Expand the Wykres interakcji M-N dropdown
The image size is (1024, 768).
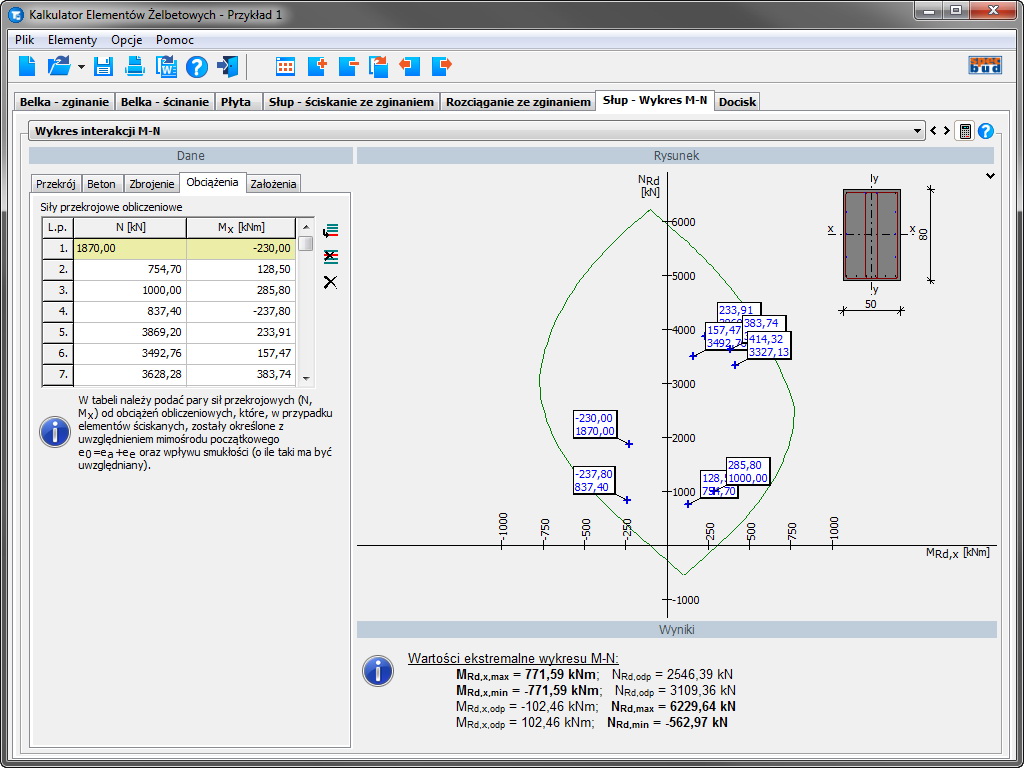918,131
